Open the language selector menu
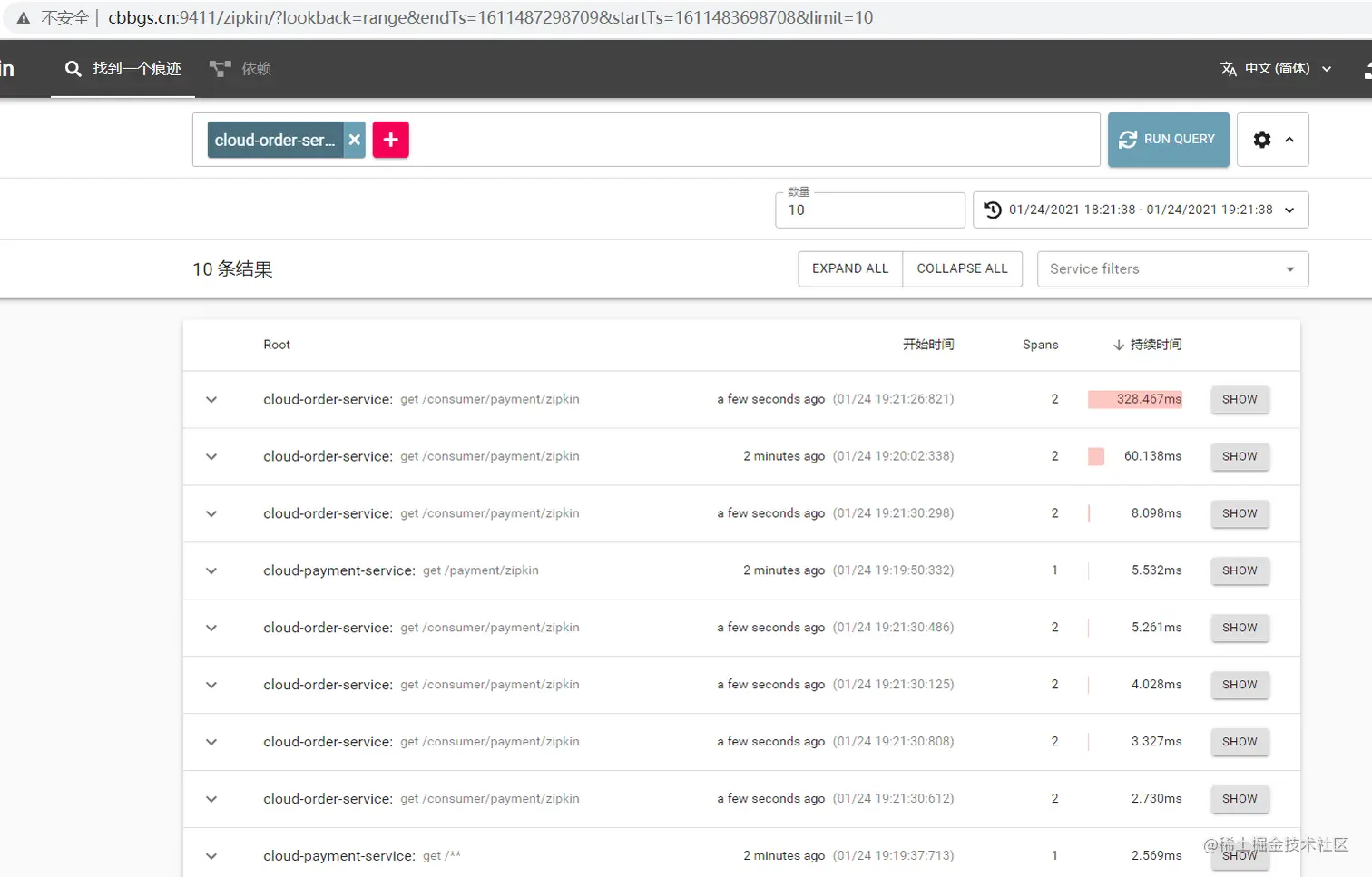Screen dimensions: 1372x877 [1277, 69]
